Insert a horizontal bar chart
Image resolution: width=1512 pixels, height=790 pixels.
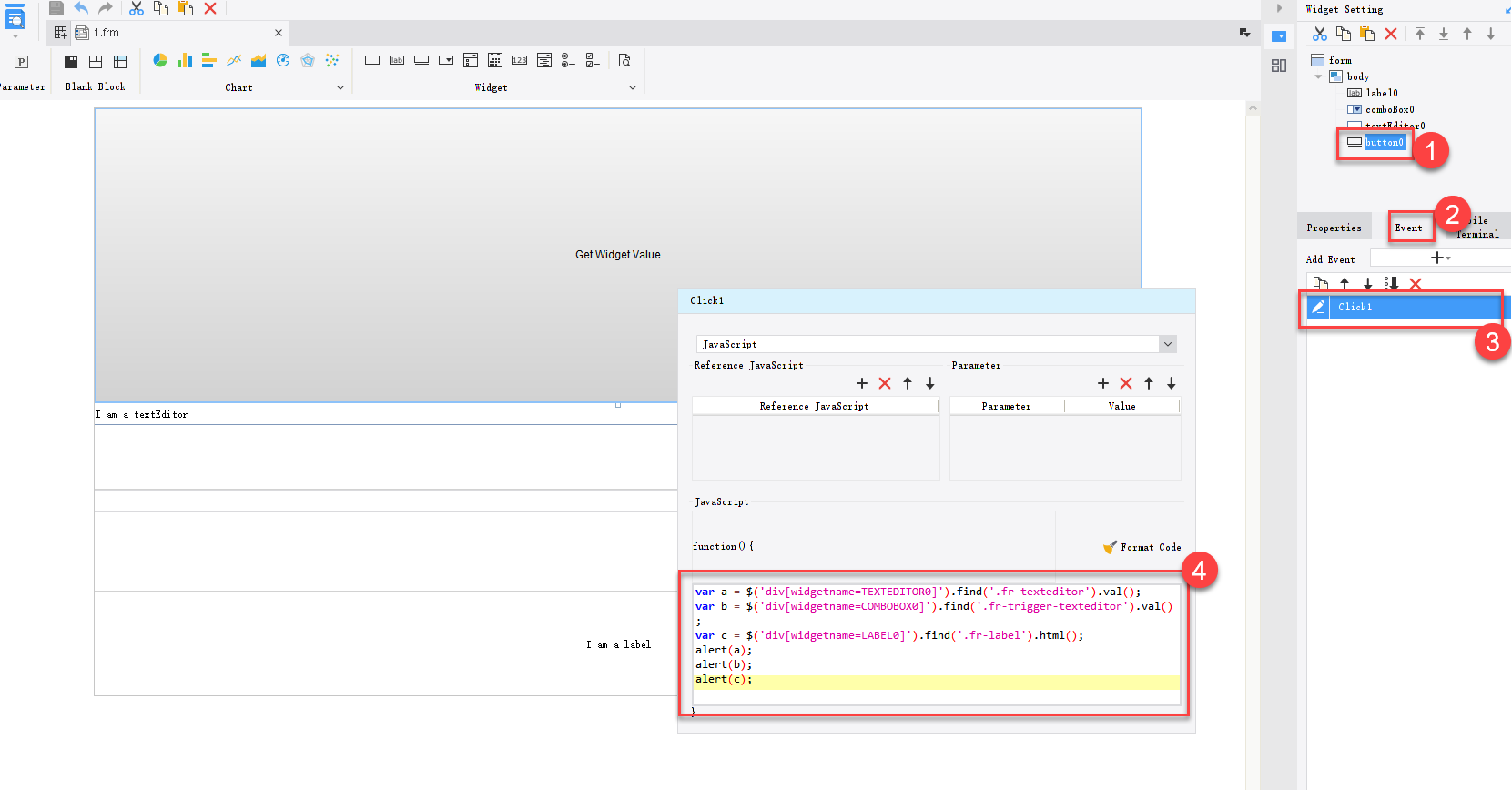(x=209, y=60)
